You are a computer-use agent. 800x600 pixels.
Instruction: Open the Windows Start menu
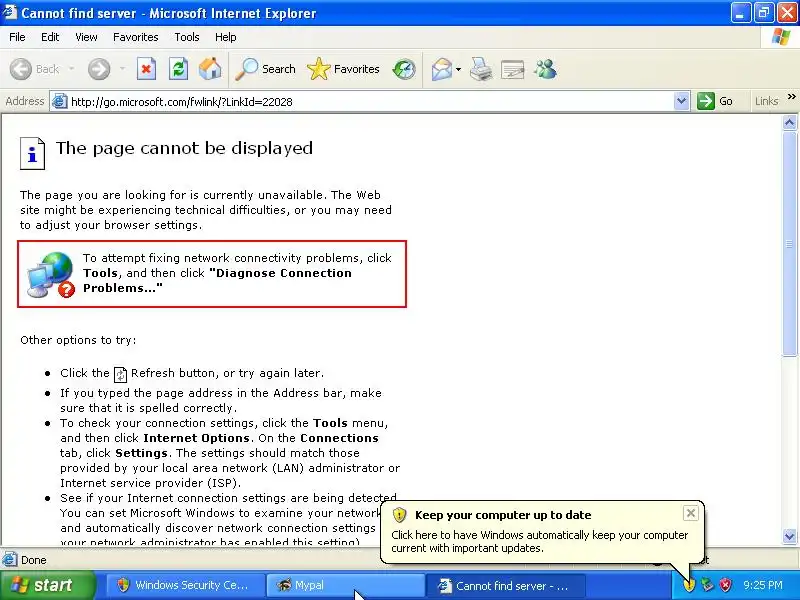[47, 585]
